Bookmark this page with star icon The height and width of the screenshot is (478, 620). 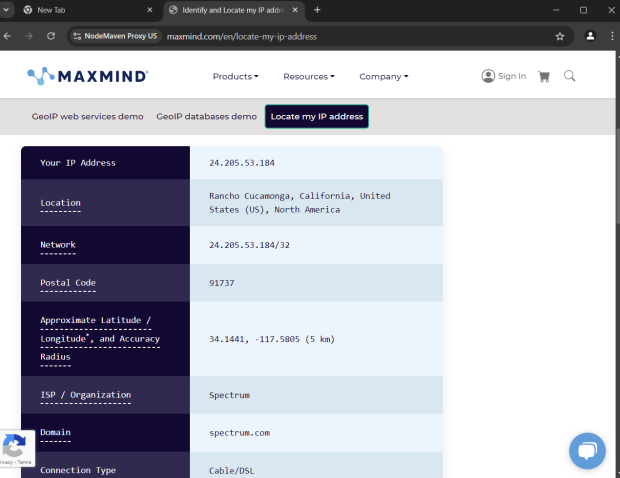tap(560, 36)
